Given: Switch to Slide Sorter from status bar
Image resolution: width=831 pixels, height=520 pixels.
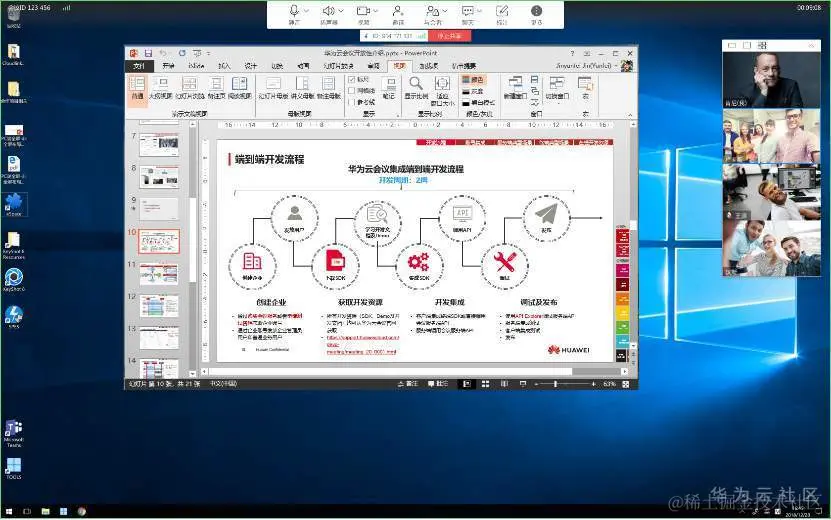Looking at the screenshot, I should coord(485,384).
